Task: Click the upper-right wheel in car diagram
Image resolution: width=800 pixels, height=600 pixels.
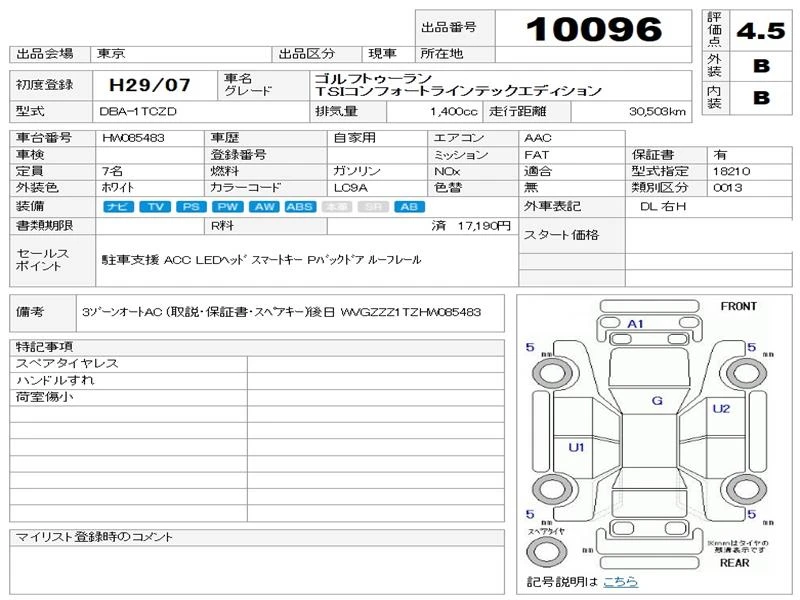Action: click(x=746, y=373)
